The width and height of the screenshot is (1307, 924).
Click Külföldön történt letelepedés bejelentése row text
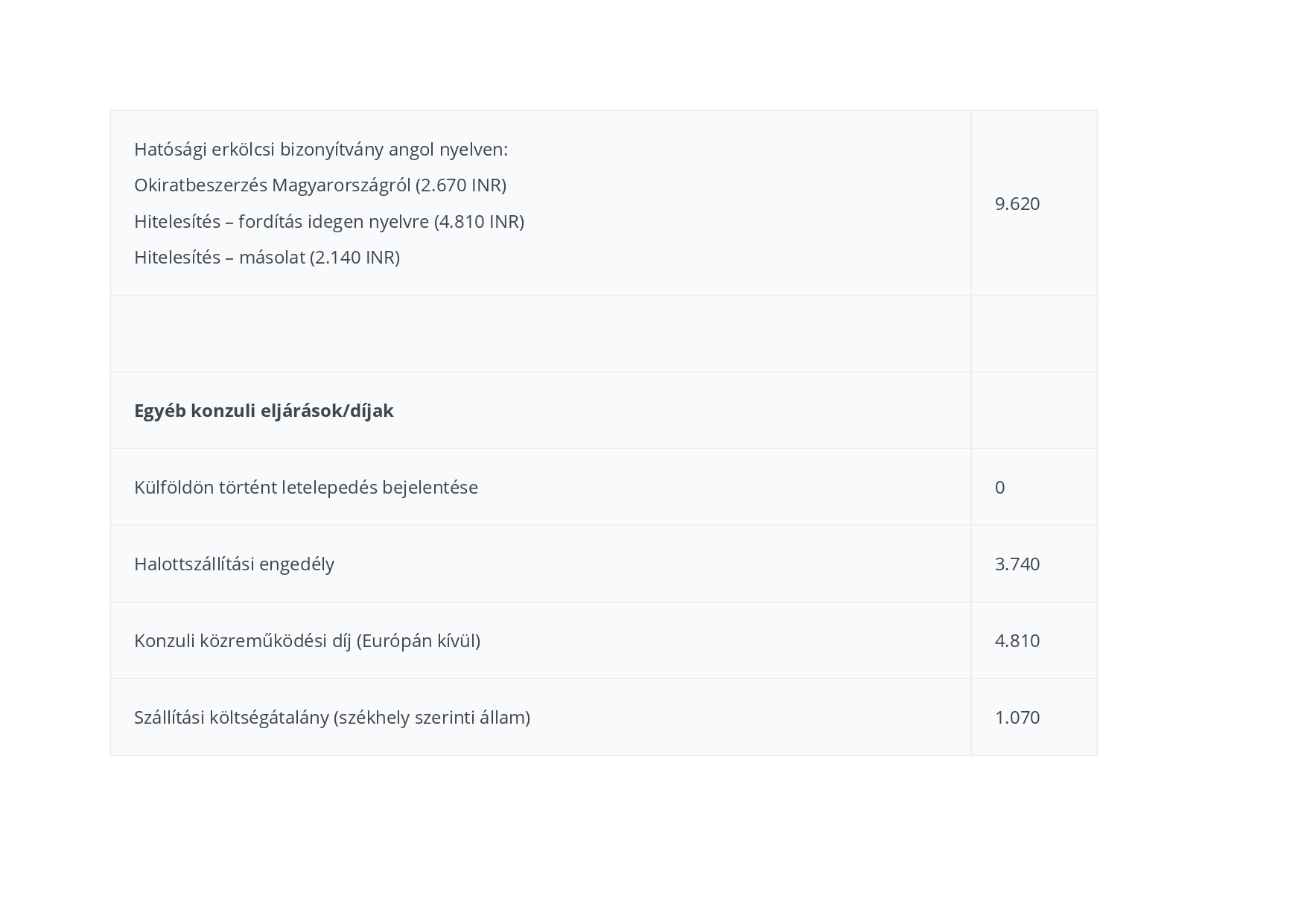pyautogui.click(x=306, y=487)
